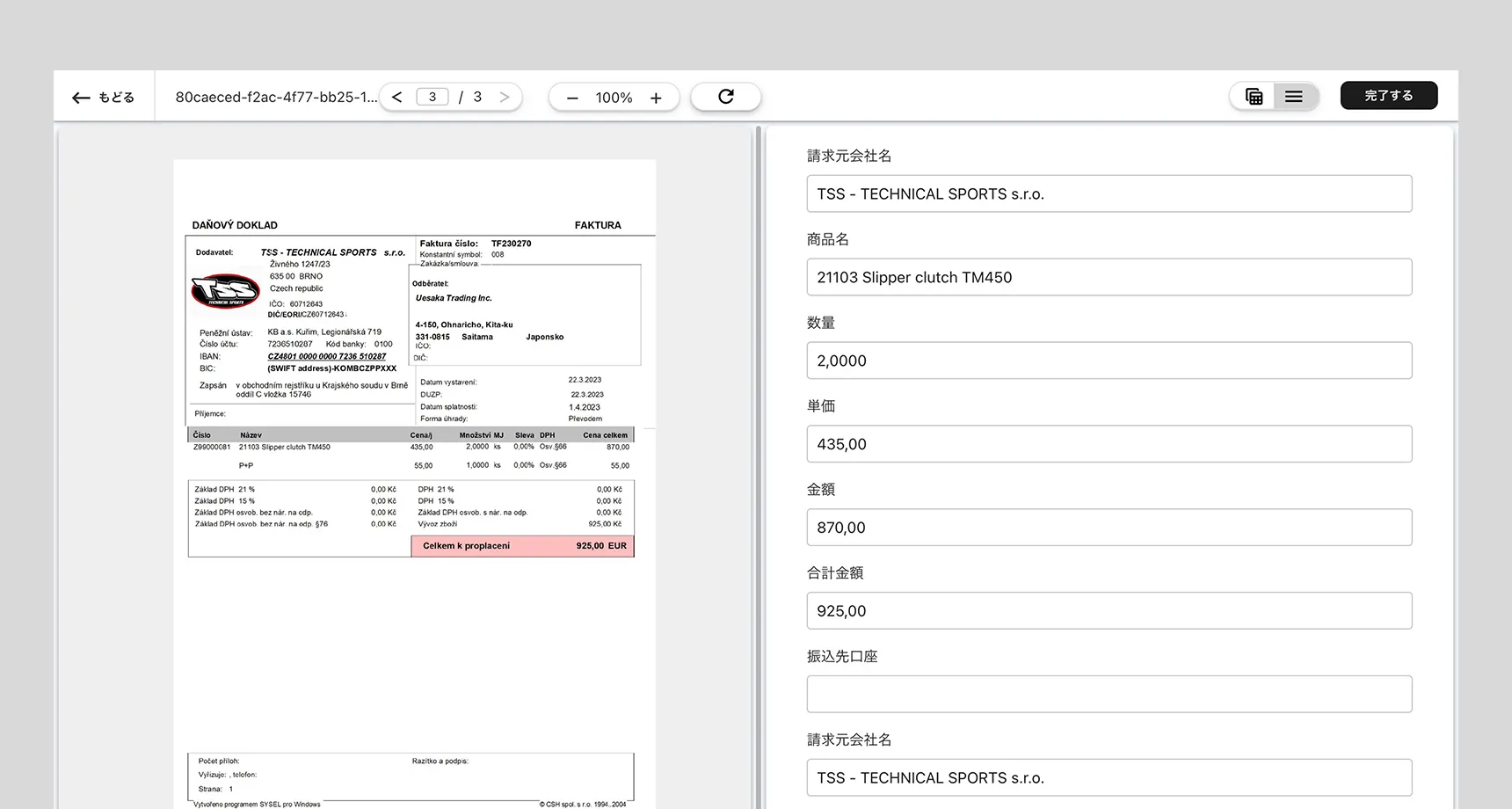Click the Japonsko country text
This screenshot has width=1512, height=809.
(x=545, y=337)
